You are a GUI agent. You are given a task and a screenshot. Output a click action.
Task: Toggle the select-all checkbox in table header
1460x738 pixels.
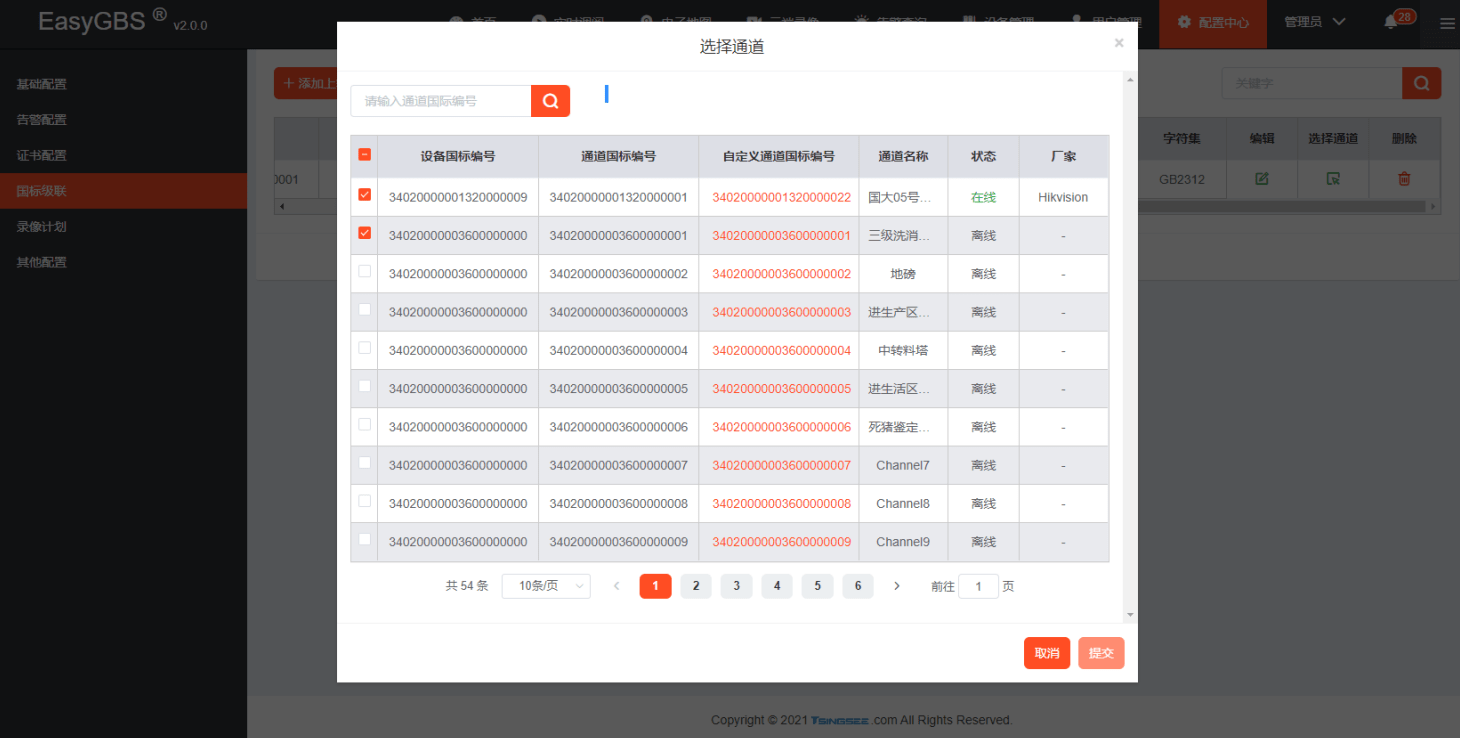pyautogui.click(x=364, y=155)
